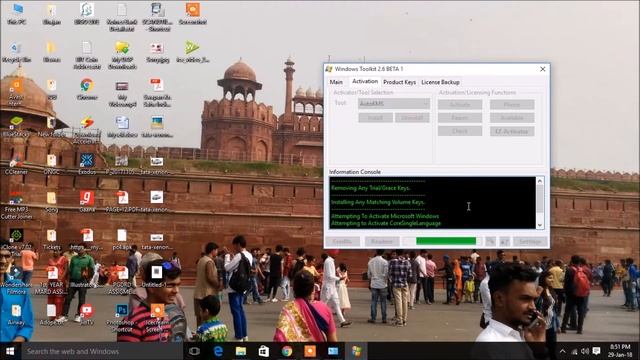Select the PAGE-12.PDF desktop file
This screenshot has width=640, height=360.
122,201
